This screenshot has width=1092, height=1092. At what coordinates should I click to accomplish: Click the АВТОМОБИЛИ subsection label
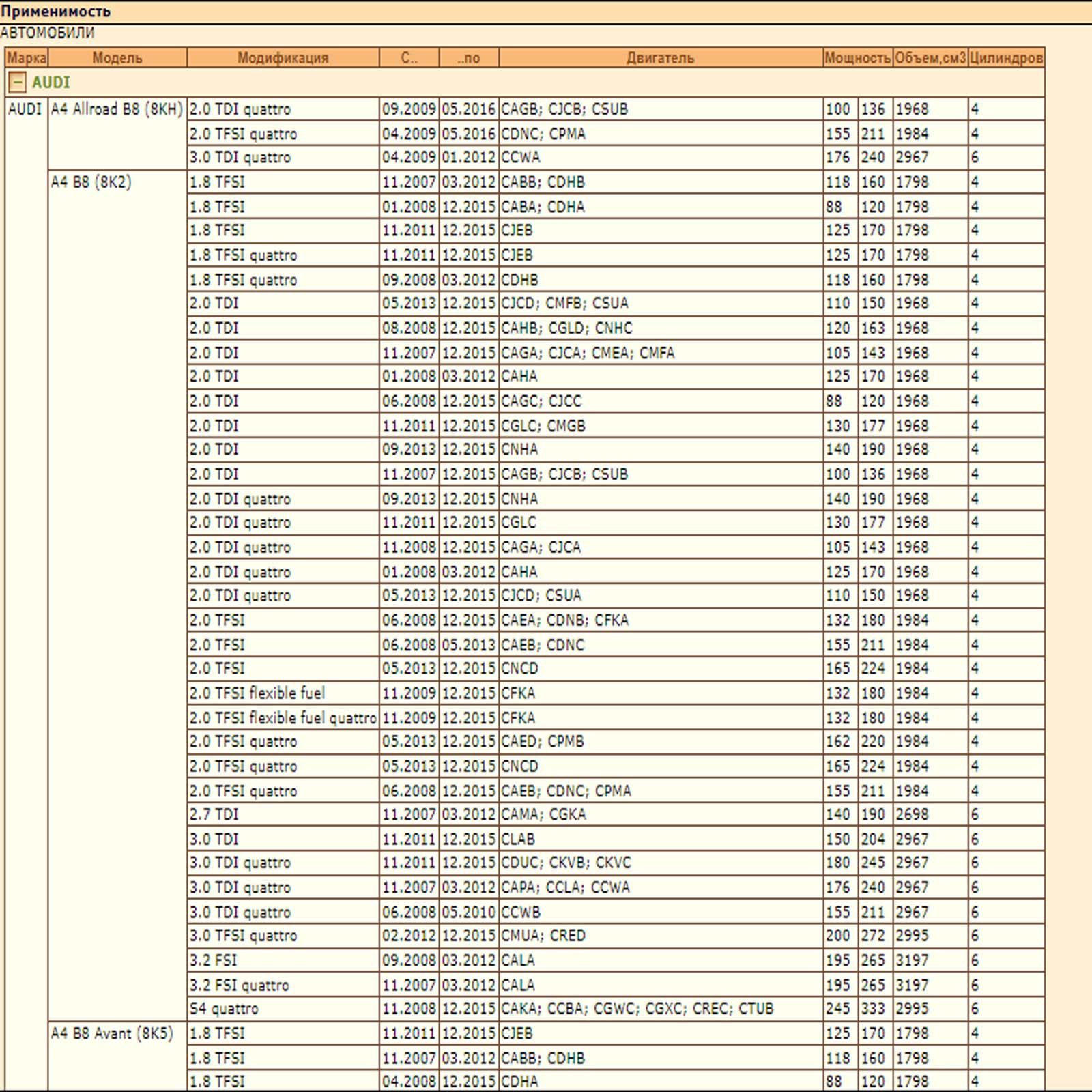[x=48, y=33]
